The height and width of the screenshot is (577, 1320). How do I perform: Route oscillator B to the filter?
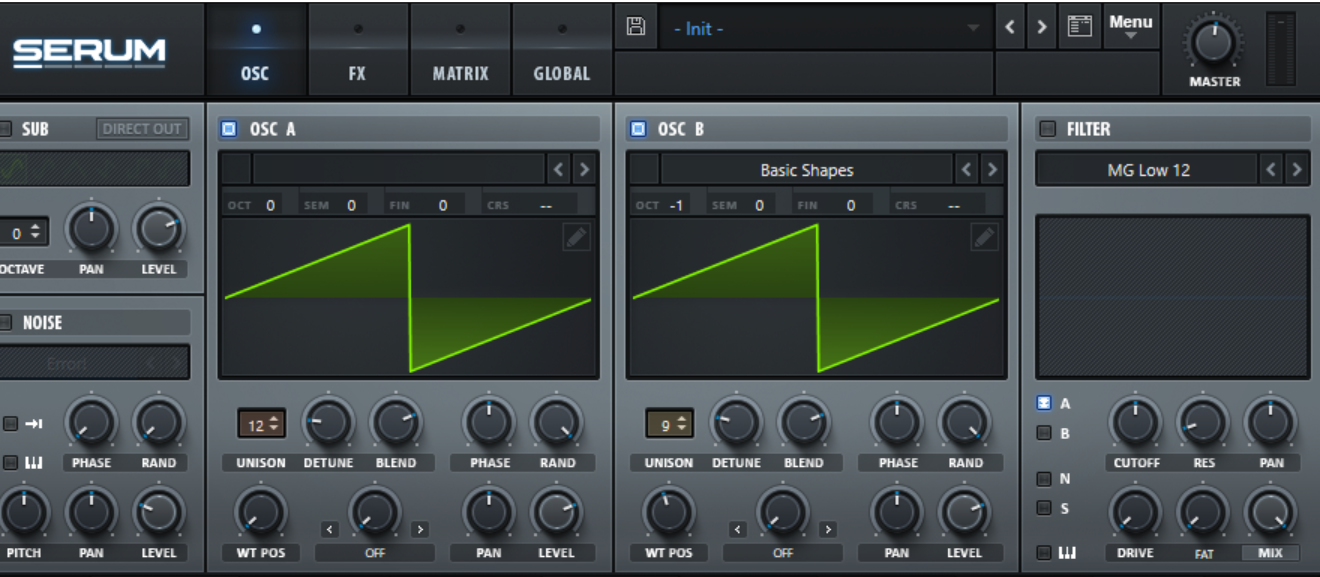(1043, 433)
